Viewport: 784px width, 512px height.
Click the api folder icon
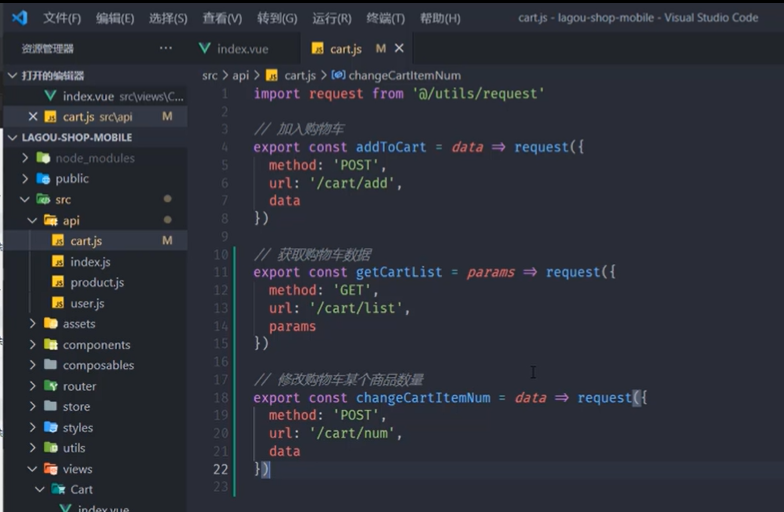pyautogui.click(x=51, y=220)
